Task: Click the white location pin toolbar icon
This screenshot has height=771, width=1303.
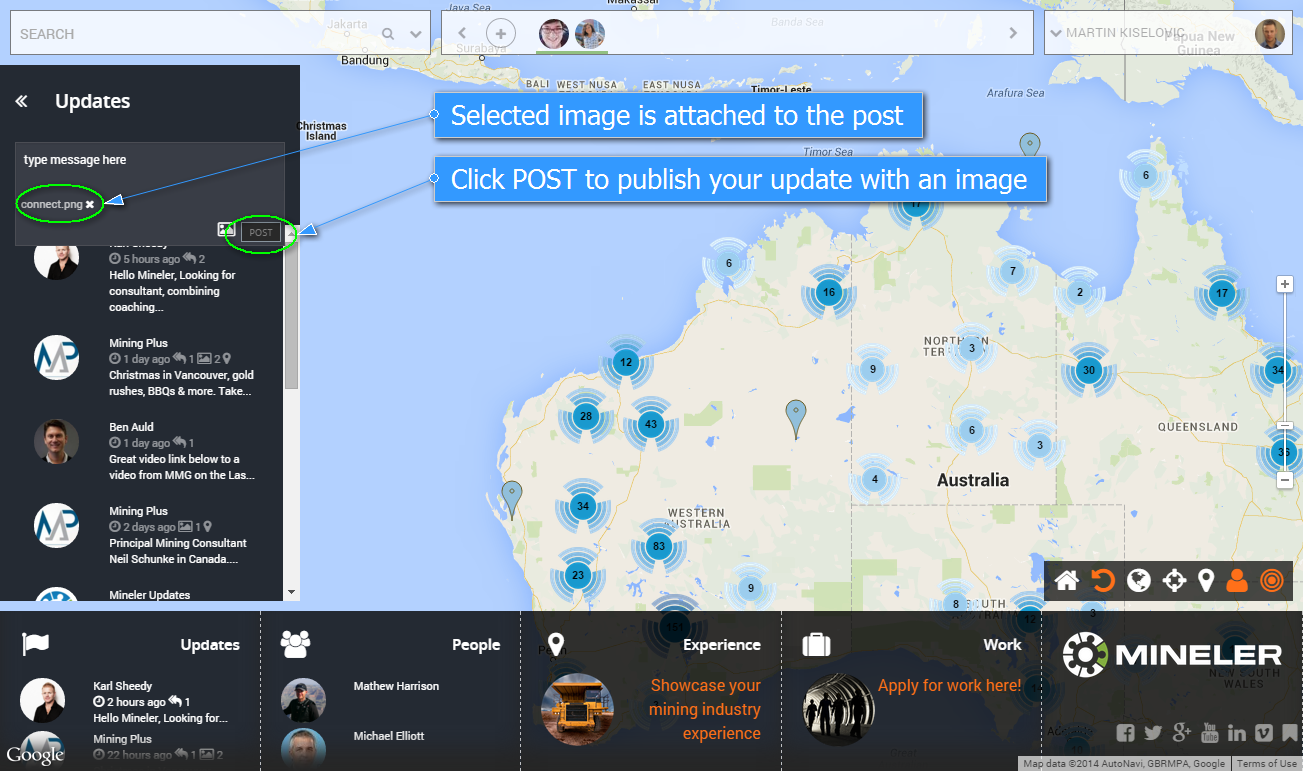Action: tap(1206, 580)
